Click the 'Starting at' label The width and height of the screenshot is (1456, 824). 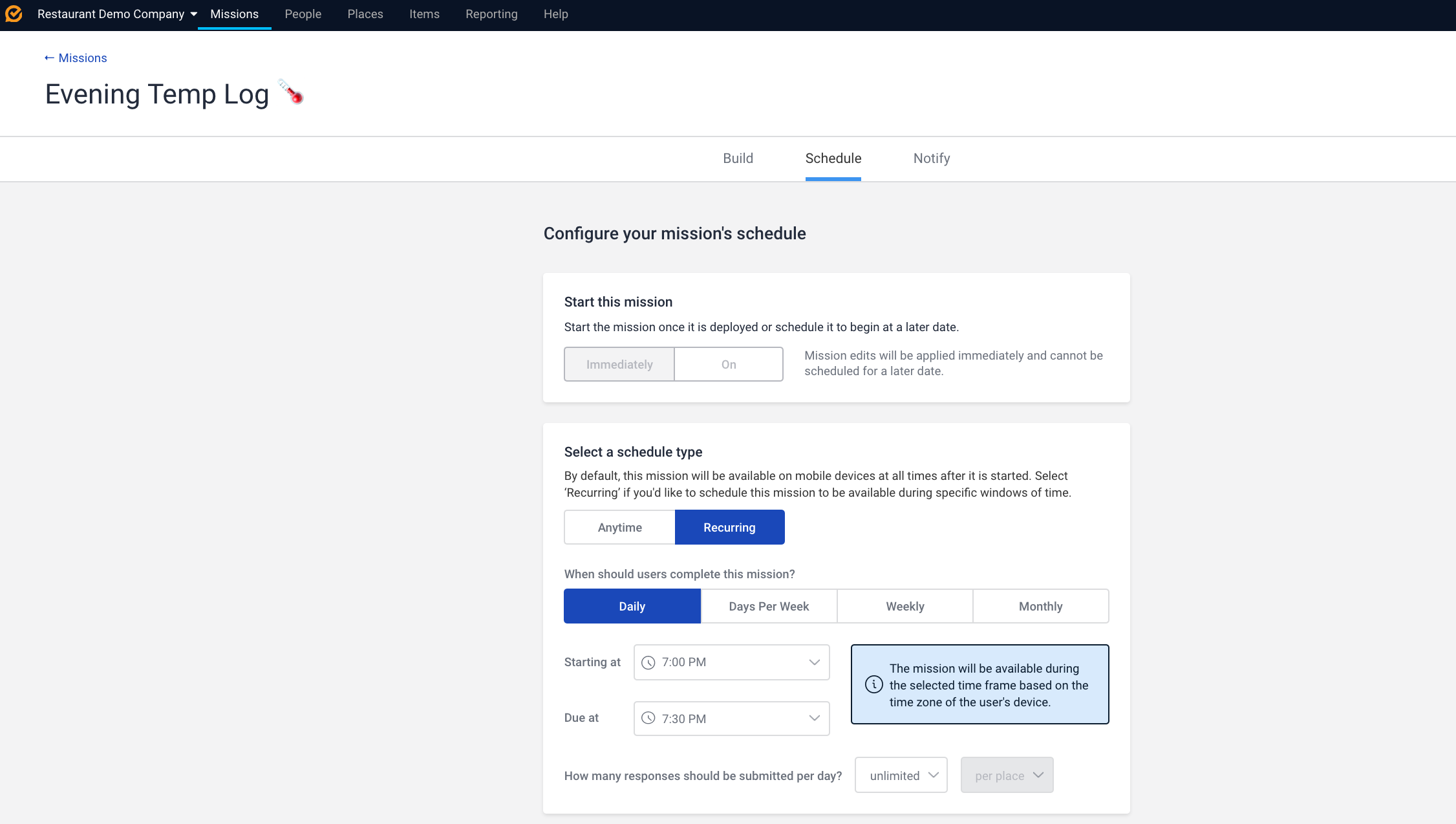pyautogui.click(x=592, y=662)
